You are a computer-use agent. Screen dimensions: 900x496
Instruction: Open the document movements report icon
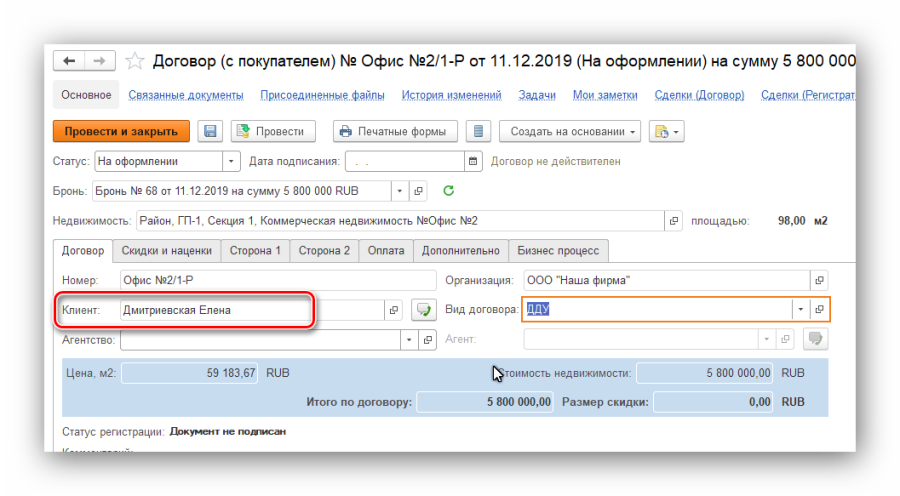(480, 131)
